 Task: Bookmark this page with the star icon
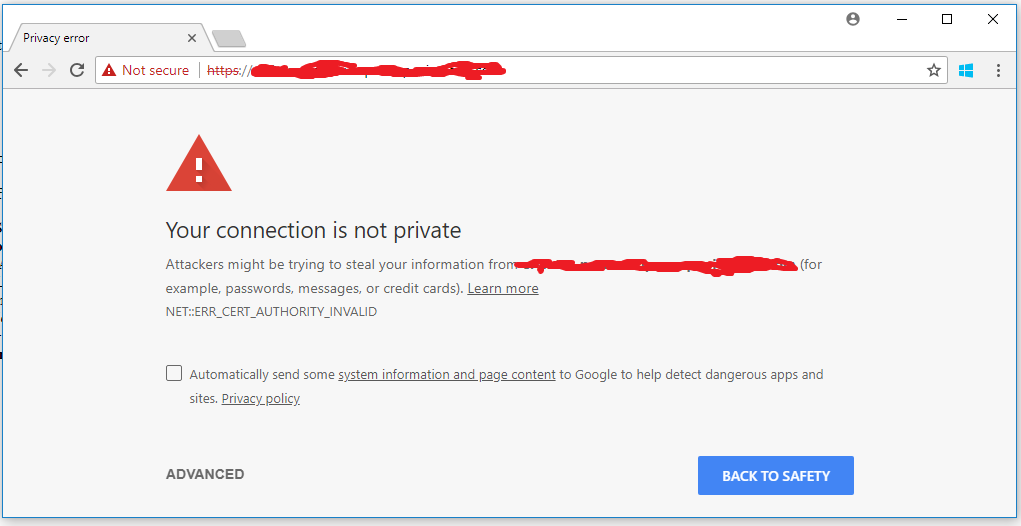[x=934, y=71]
